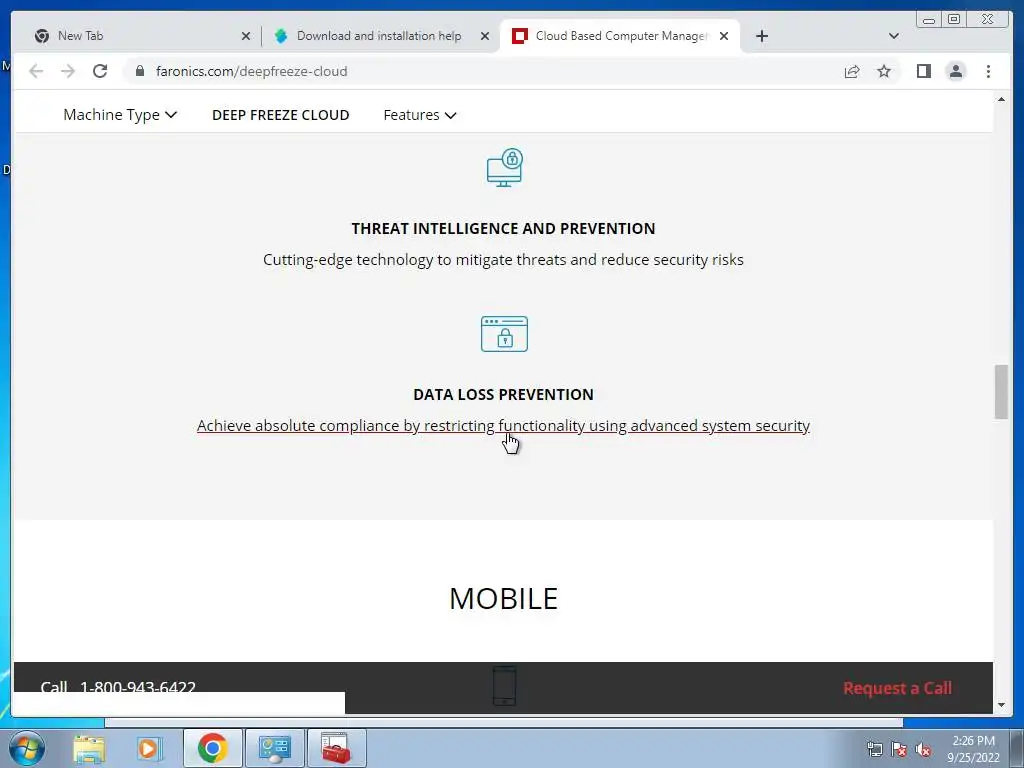This screenshot has height=768, width=1024.
Task: Switch to the New Tab tab
Action: click(139, 36)
